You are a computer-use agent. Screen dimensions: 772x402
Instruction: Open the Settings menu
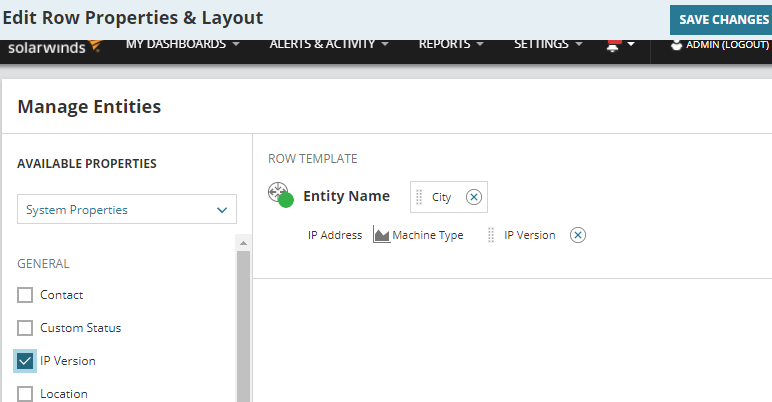point(548,45)
